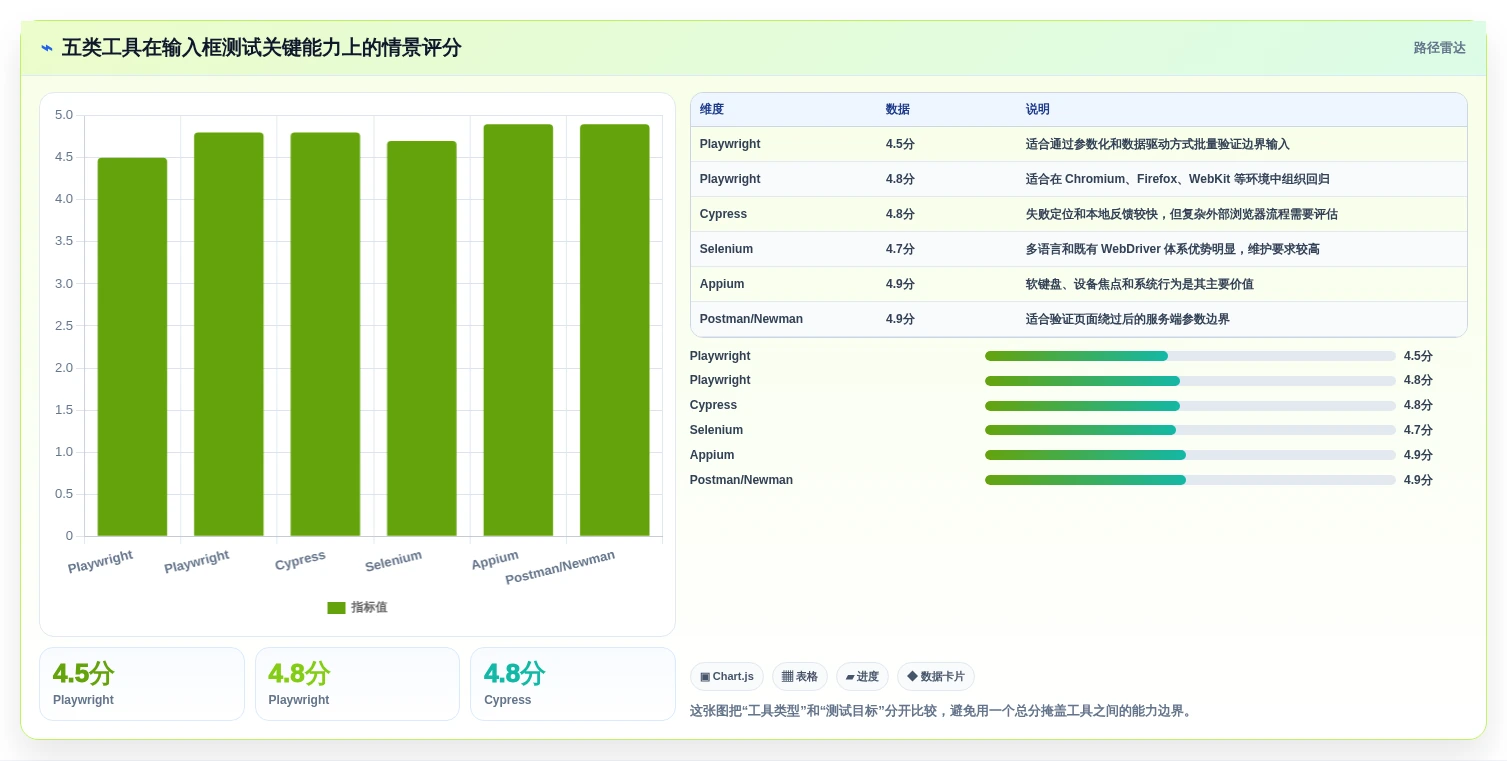Open the 4.5分 Playwright summary card

click(x=142, y=684)
